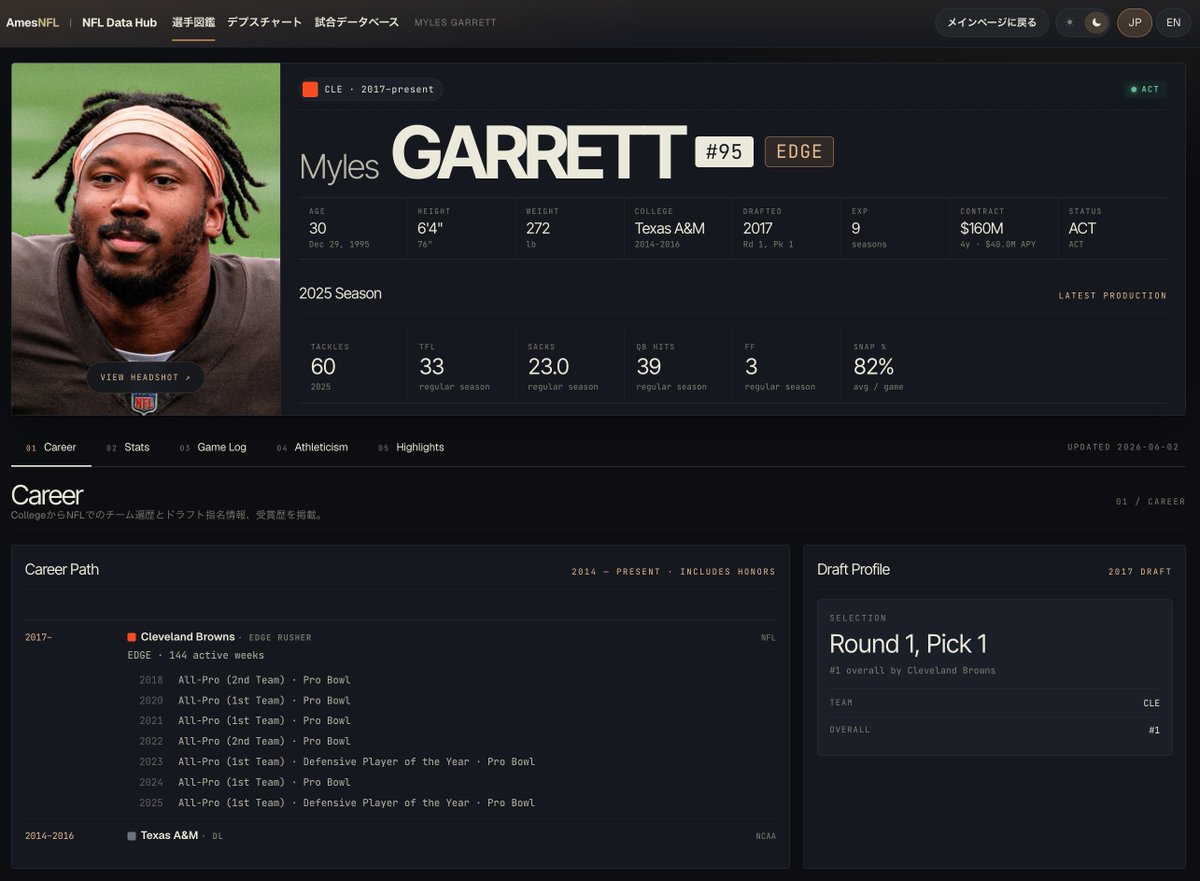Screen dimensions: 1200x881
Task: Open the Stats tab
Action: (128, 447)
